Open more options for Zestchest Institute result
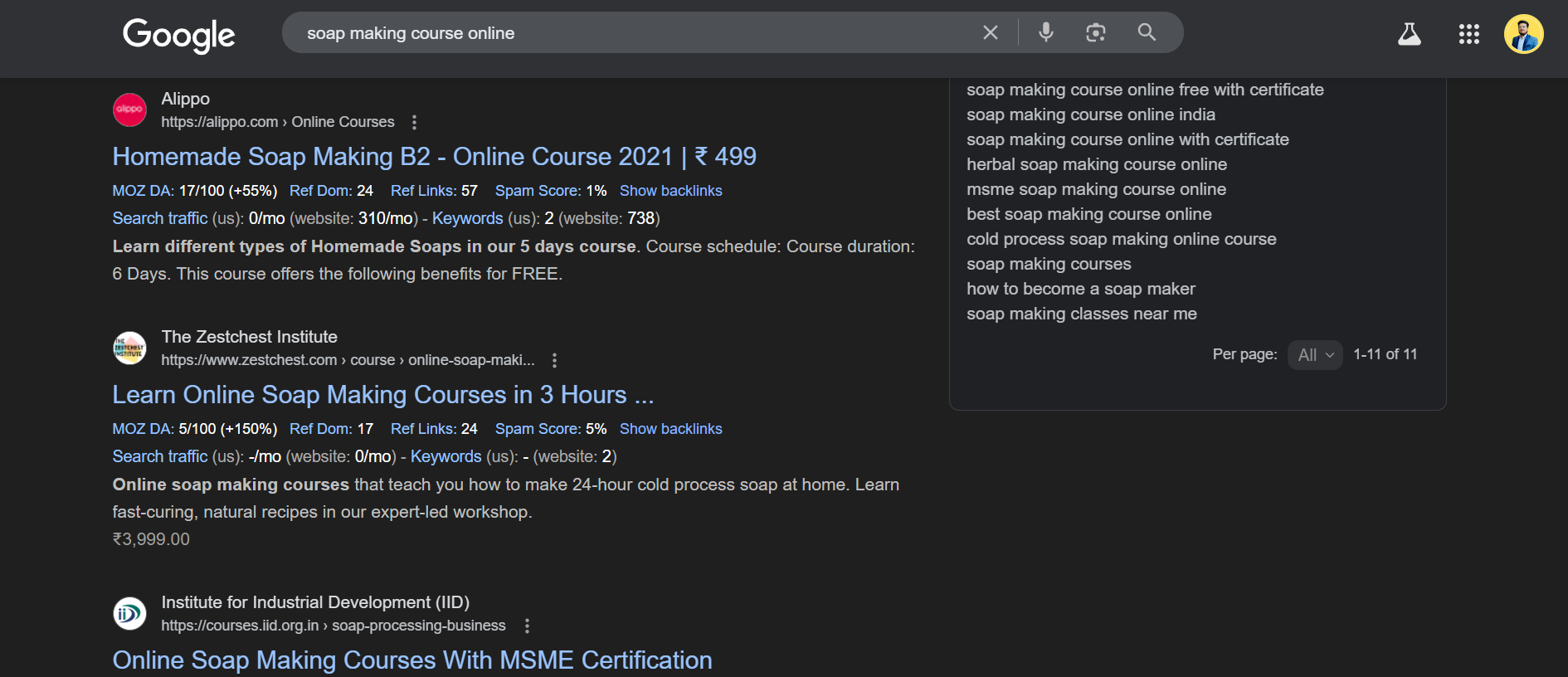 click(554, 360)
